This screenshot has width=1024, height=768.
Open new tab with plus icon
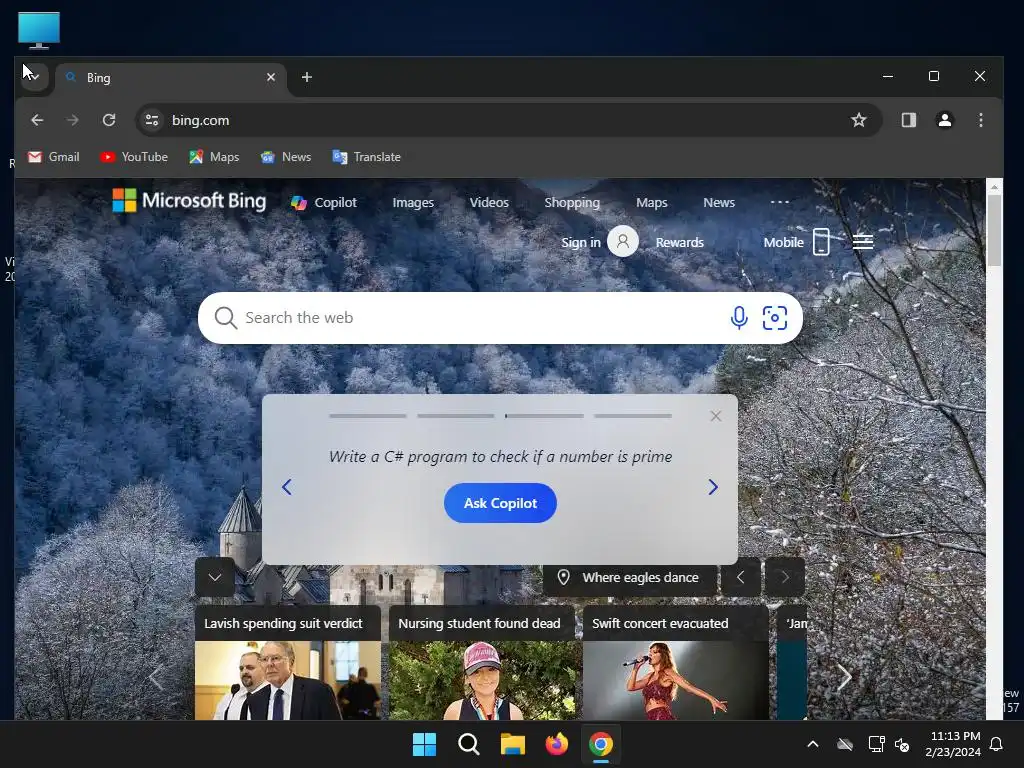point(306,77)
